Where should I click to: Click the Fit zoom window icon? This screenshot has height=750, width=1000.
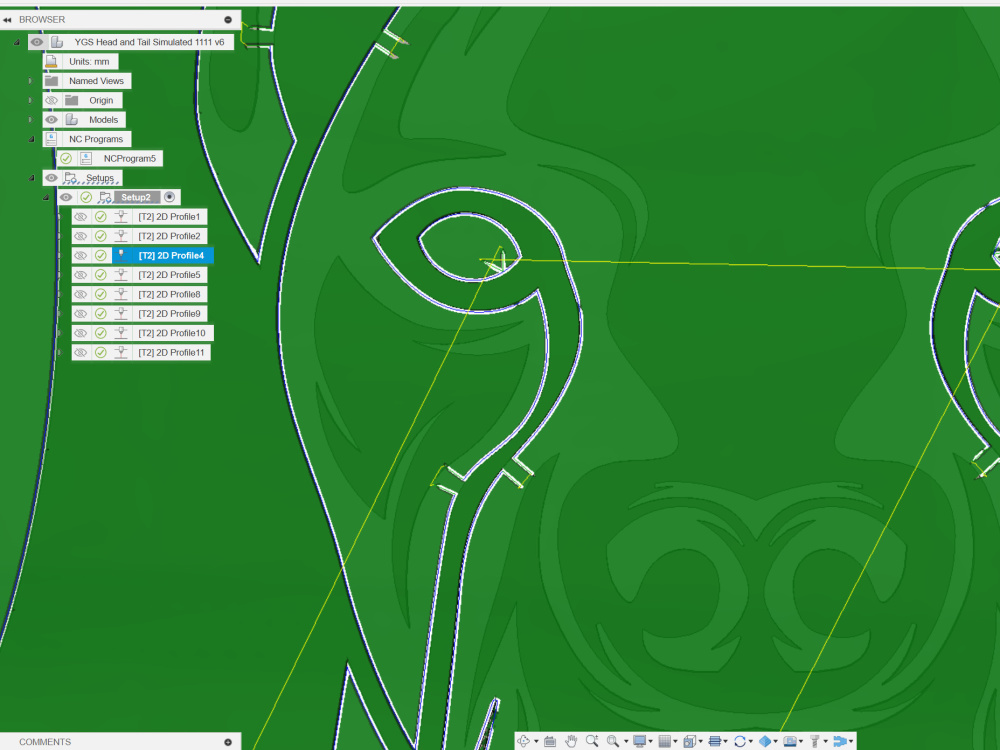pyautogui.click(x=613, y=741)
